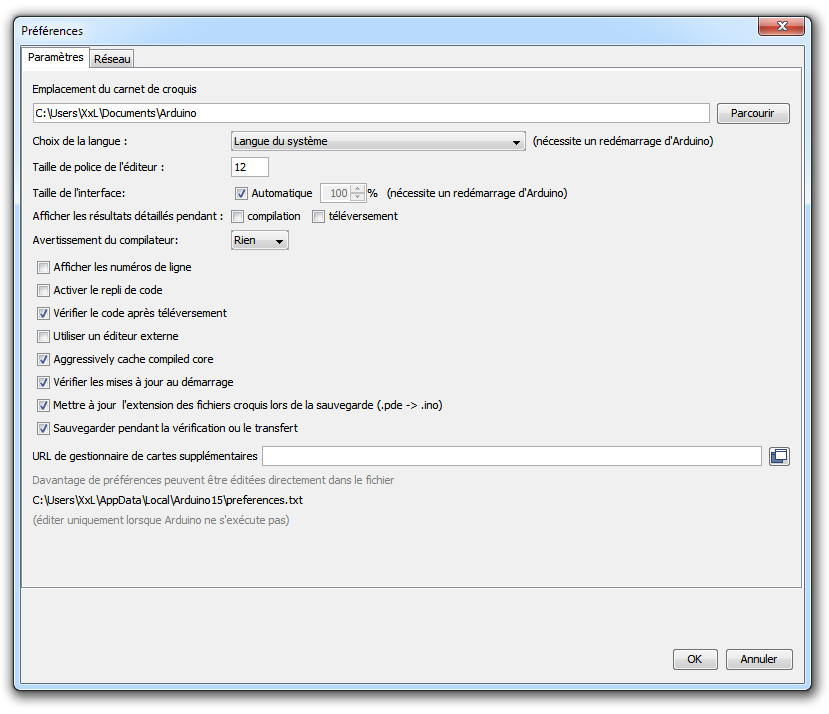Enable Activer le repli de code
The height and width of the screenshot is (714, 829).
pyautogui.click(x=43, y=290)
